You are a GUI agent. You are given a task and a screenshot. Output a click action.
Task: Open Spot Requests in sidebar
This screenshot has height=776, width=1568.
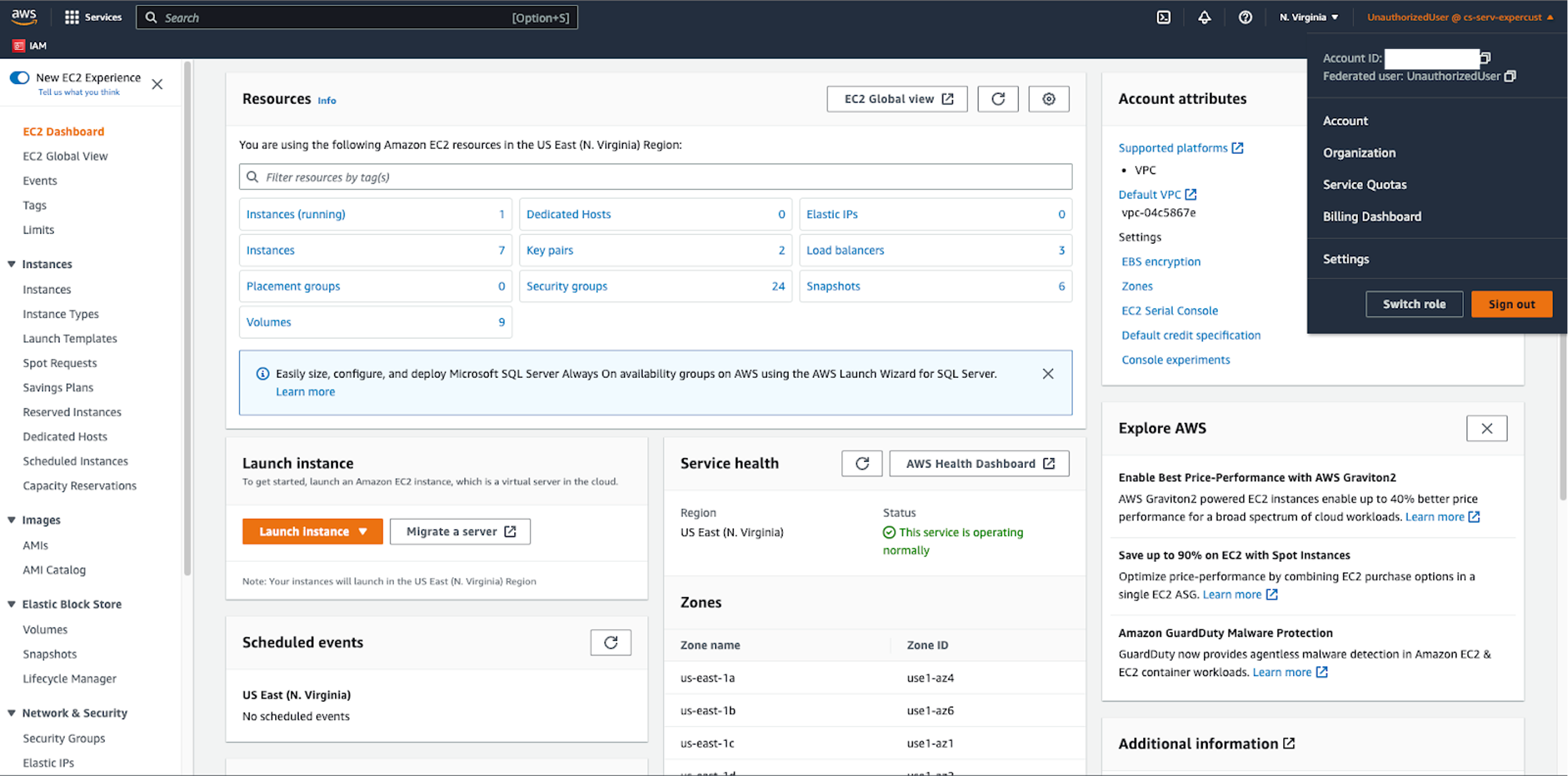point(60,363)
